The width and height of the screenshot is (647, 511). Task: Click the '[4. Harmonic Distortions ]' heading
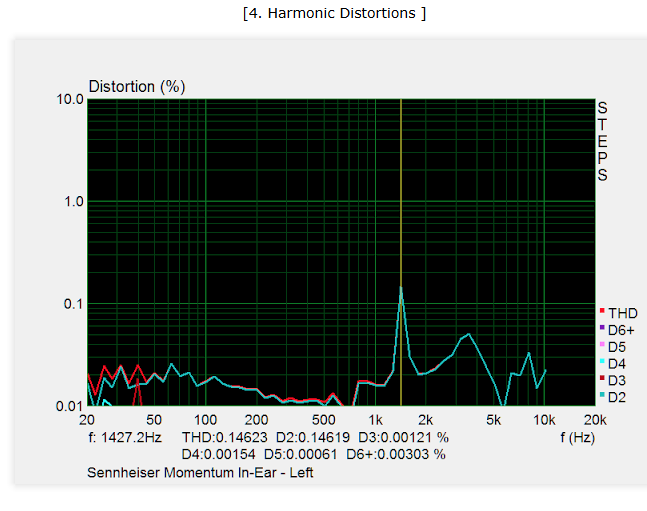click(x=334, y=13)
